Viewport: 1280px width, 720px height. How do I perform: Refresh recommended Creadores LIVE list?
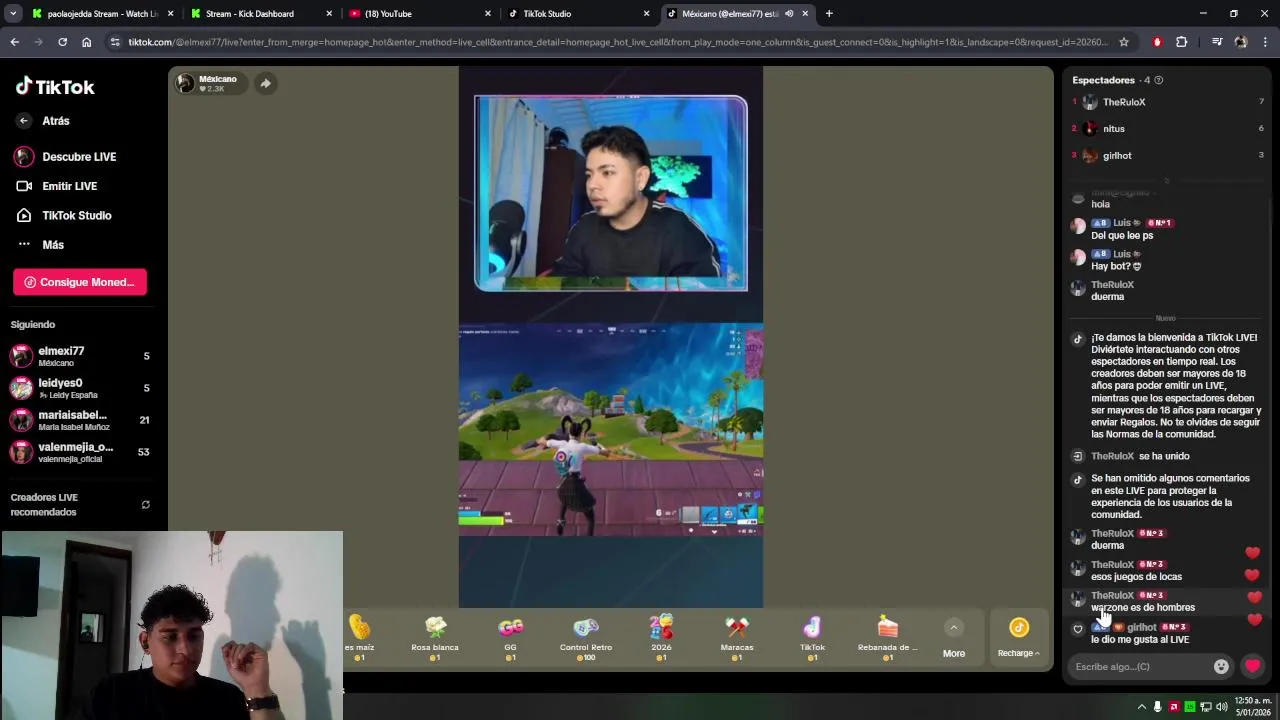tap(146, 505)
